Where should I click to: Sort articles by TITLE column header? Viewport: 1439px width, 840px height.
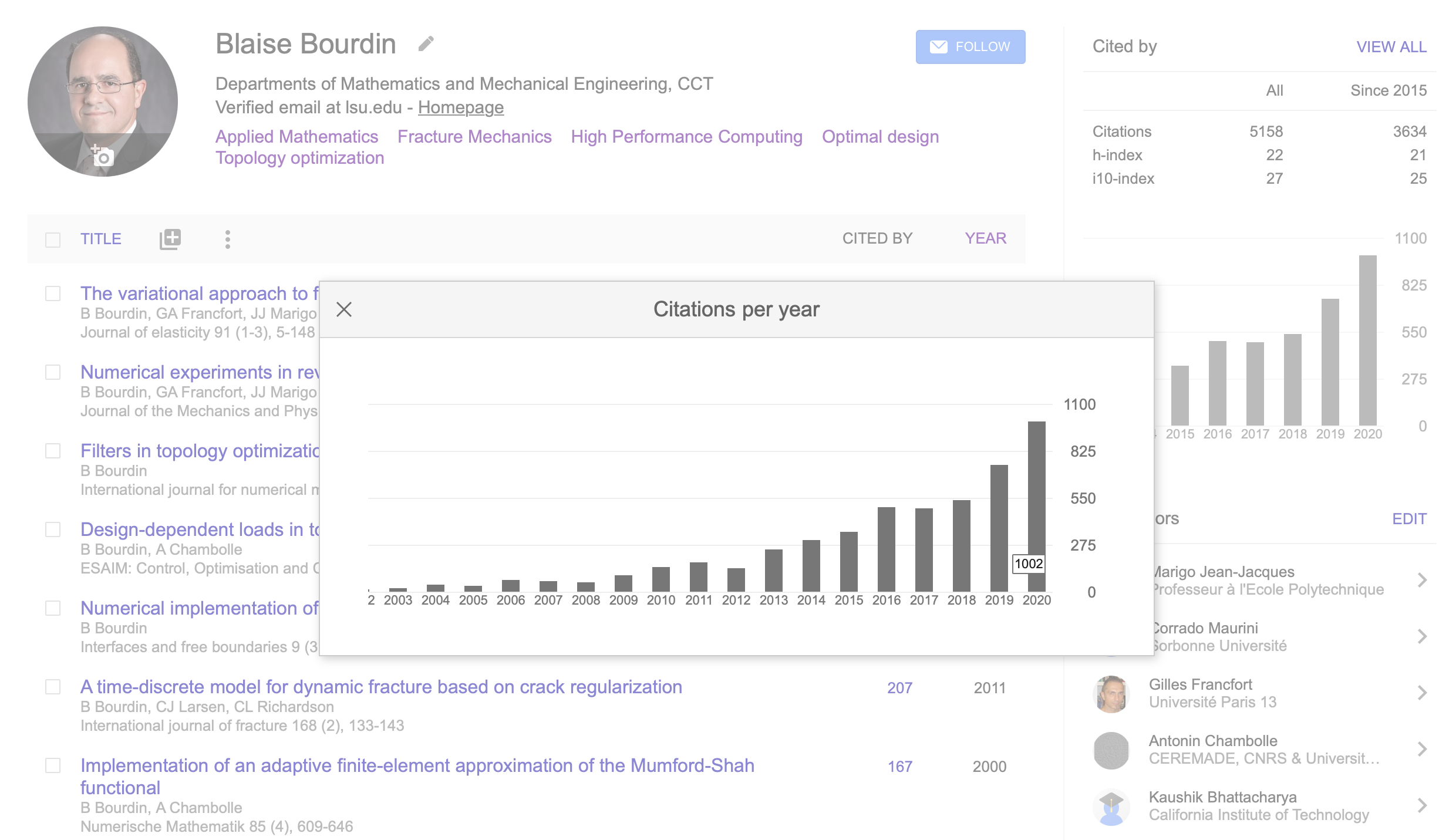click(100, 239)
